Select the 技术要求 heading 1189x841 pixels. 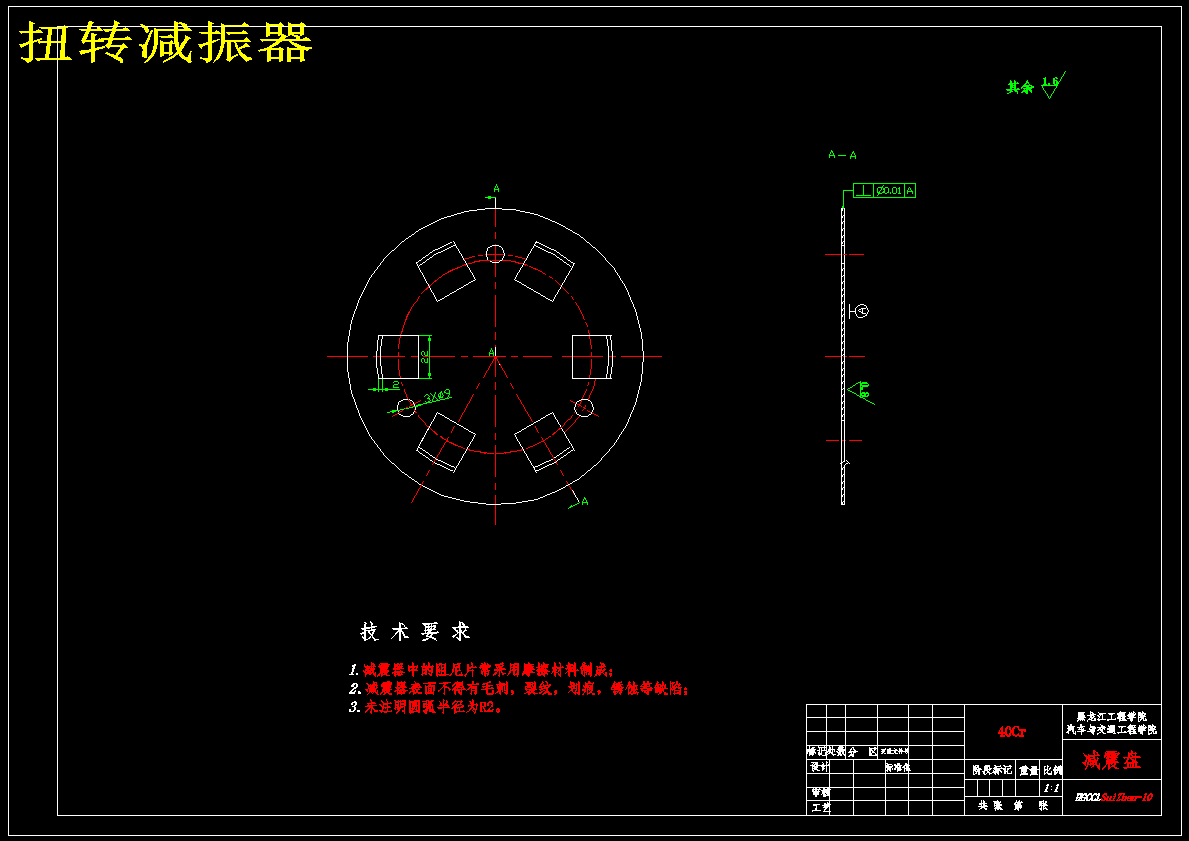(x=416, y=632)
